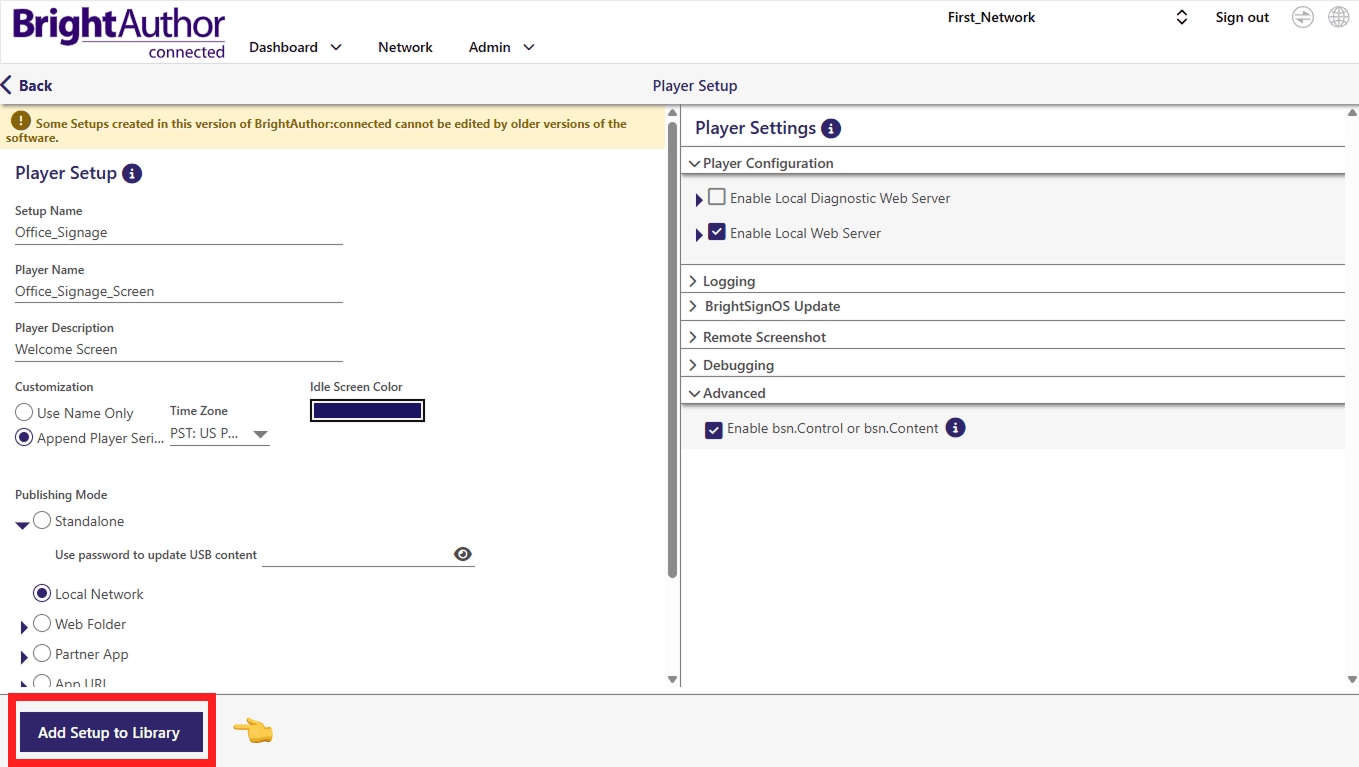Click the network connection arrows icon

(x=1302, y=17)
